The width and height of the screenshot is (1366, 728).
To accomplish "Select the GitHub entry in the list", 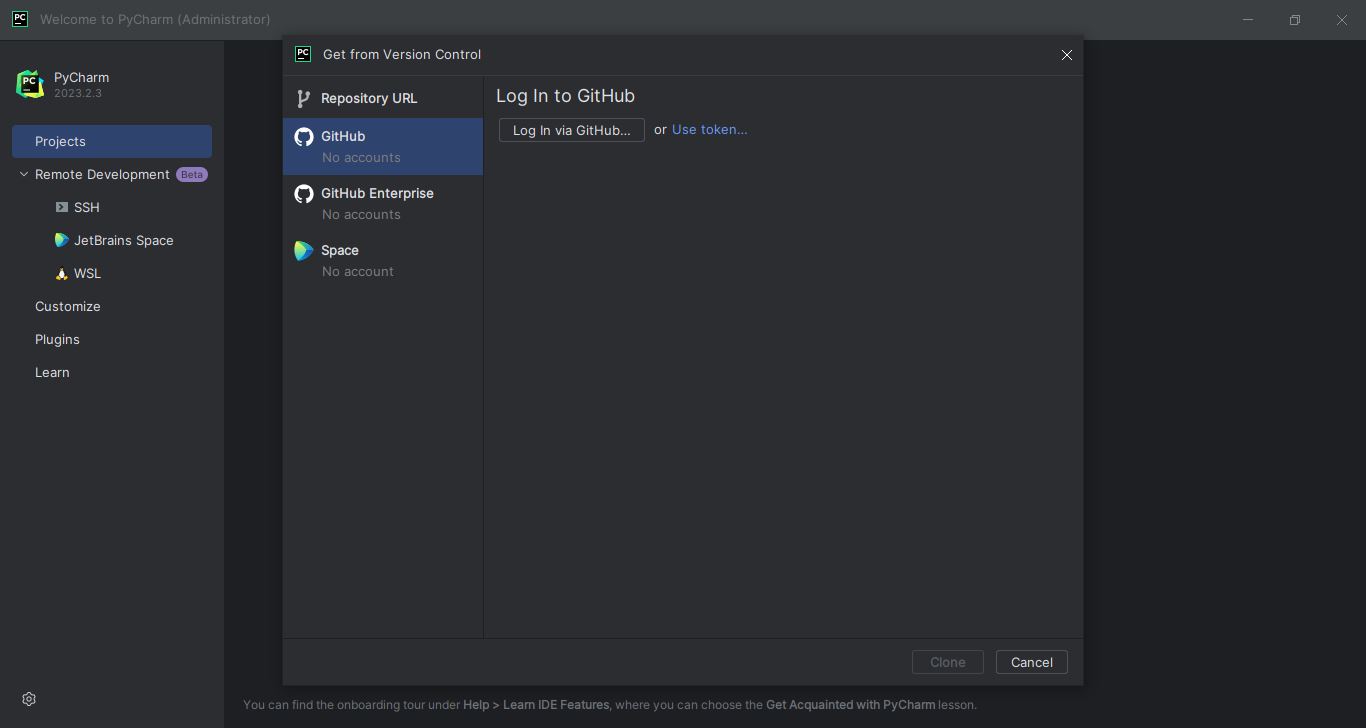I will point(383,146).
